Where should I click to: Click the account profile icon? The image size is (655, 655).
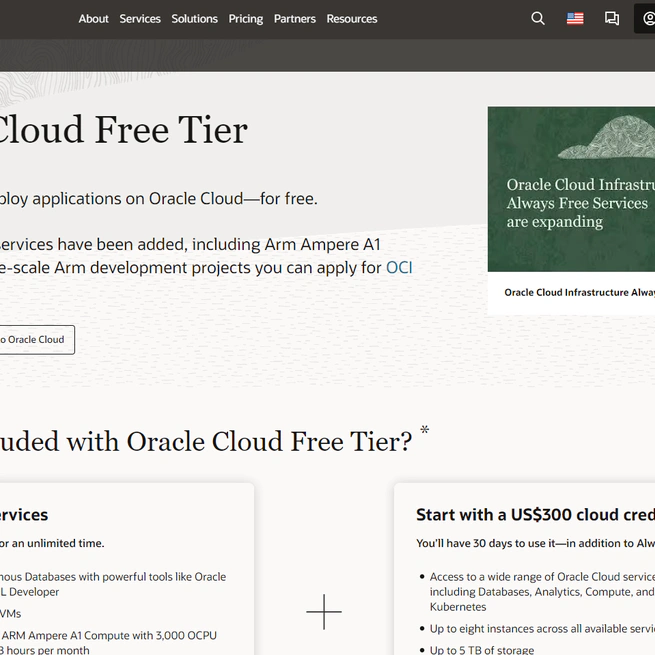coord(647,18)
